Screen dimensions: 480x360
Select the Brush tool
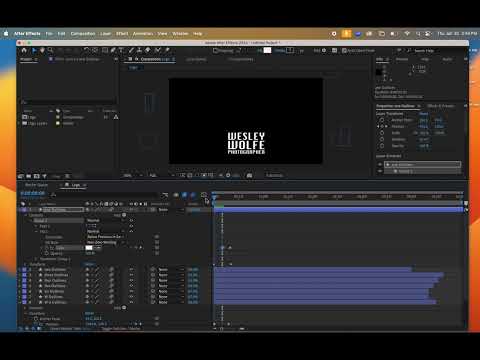131,50
